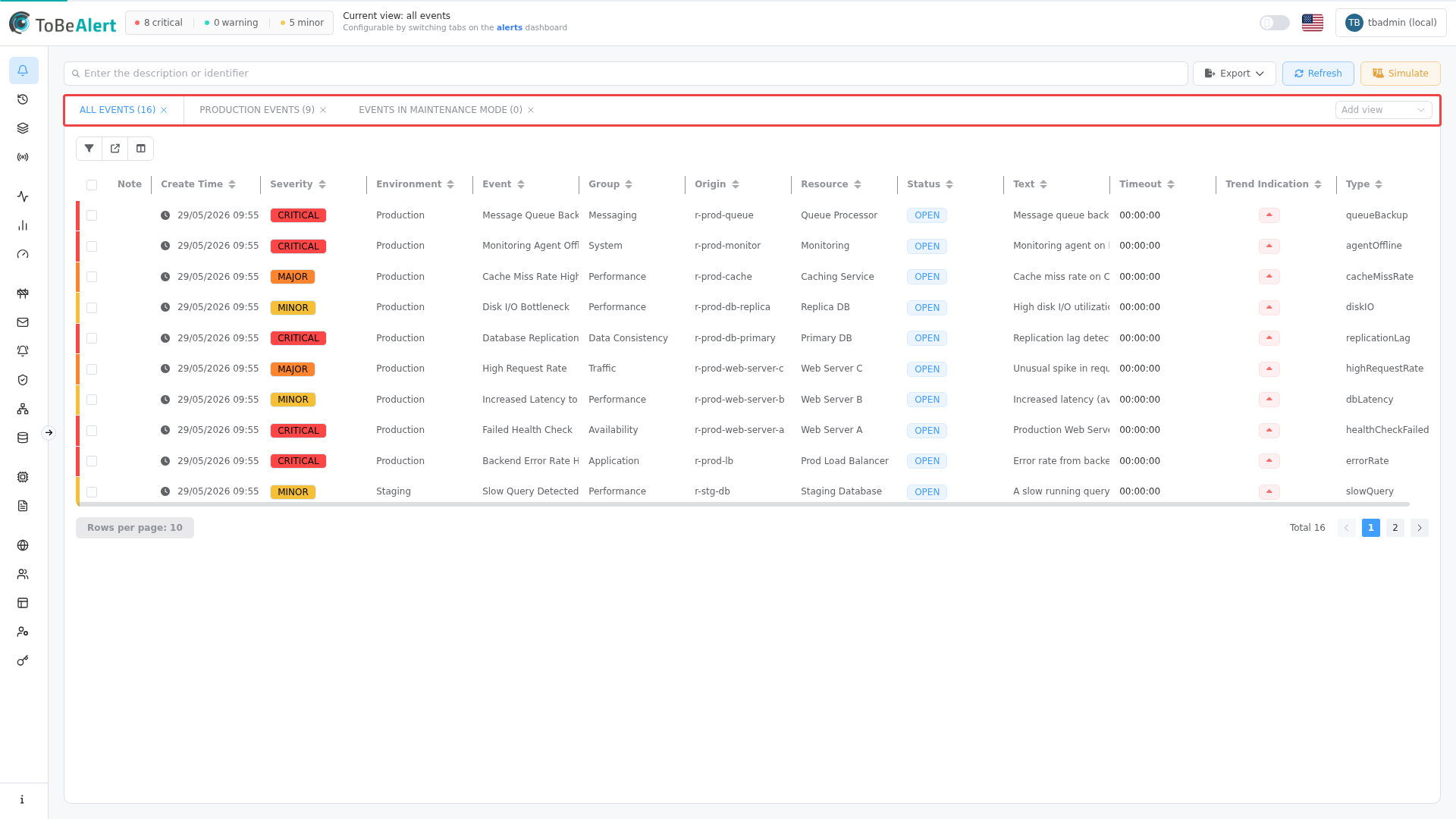Open the alerts bell sidebar icon
The width and height of the screenshot is (1456, 819).
click(x=23, y=71)
